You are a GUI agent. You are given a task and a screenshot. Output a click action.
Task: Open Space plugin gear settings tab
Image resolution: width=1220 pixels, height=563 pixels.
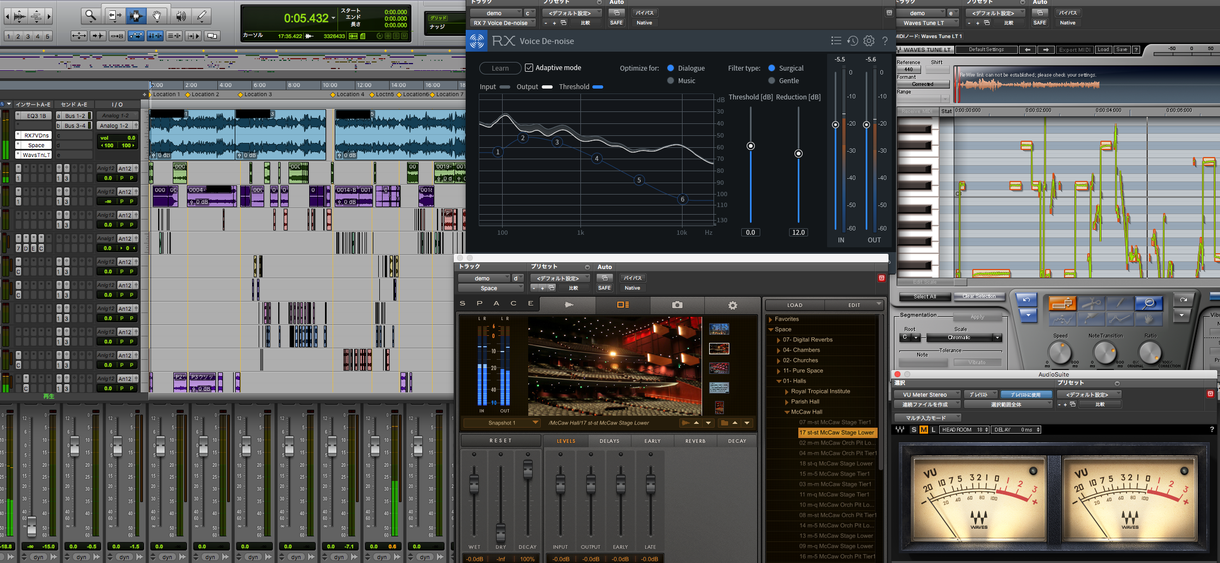[732, 304]
